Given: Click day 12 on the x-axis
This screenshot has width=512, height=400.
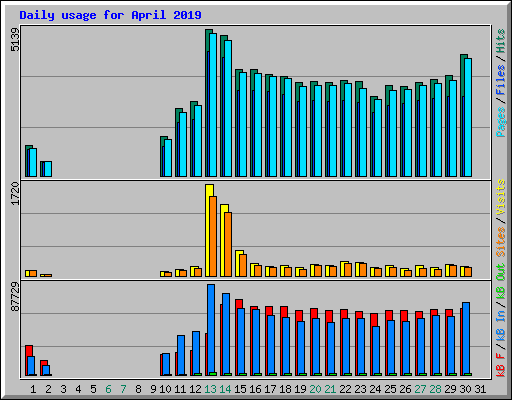Looking at the screenshot, I should click(x=195, y=389).
